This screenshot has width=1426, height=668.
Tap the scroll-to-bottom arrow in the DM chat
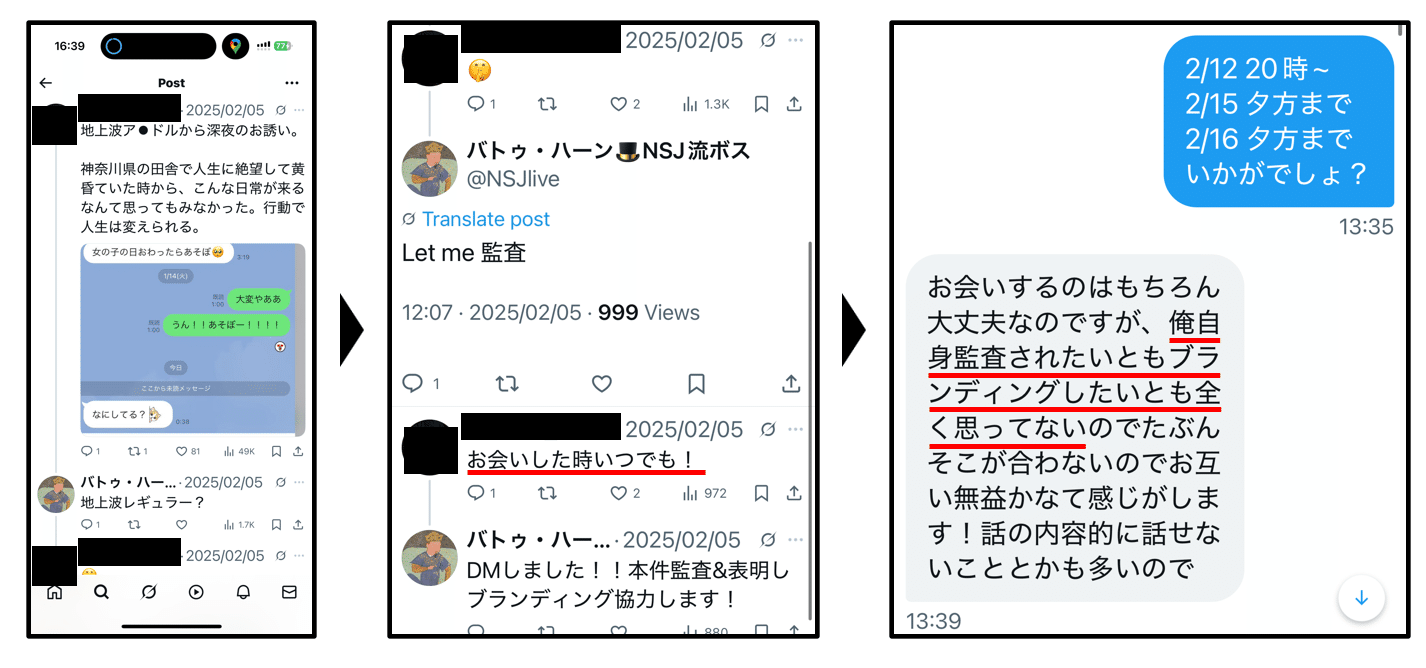point(1361,598)
